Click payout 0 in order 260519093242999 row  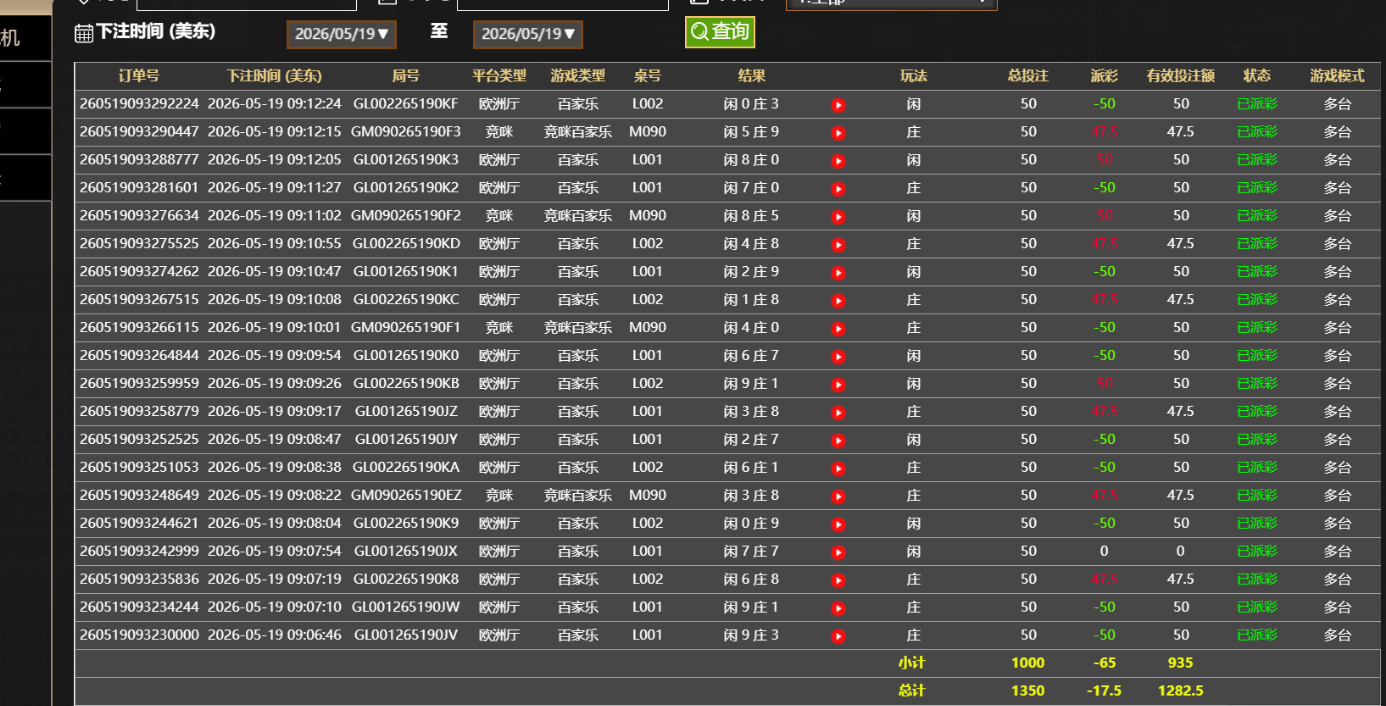click(1104, 552)
